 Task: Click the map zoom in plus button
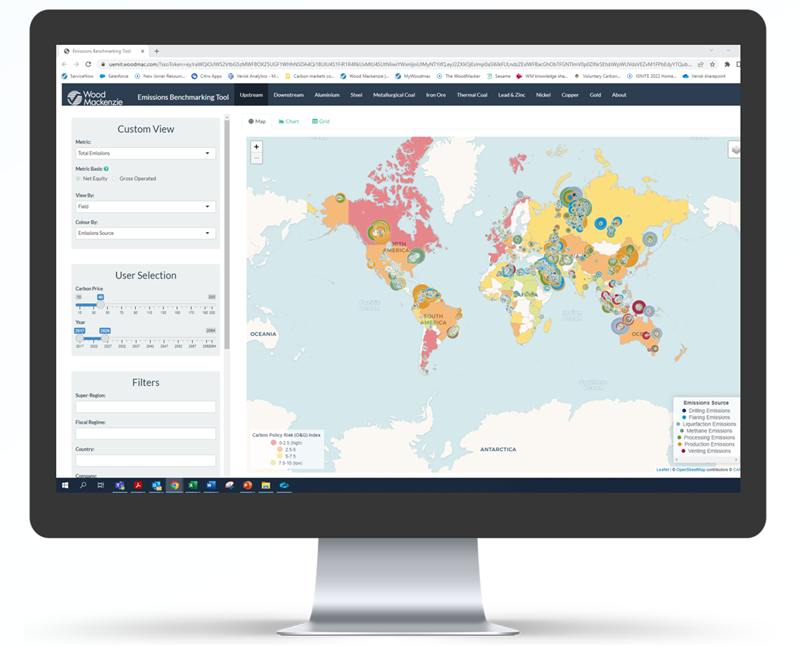256,148
